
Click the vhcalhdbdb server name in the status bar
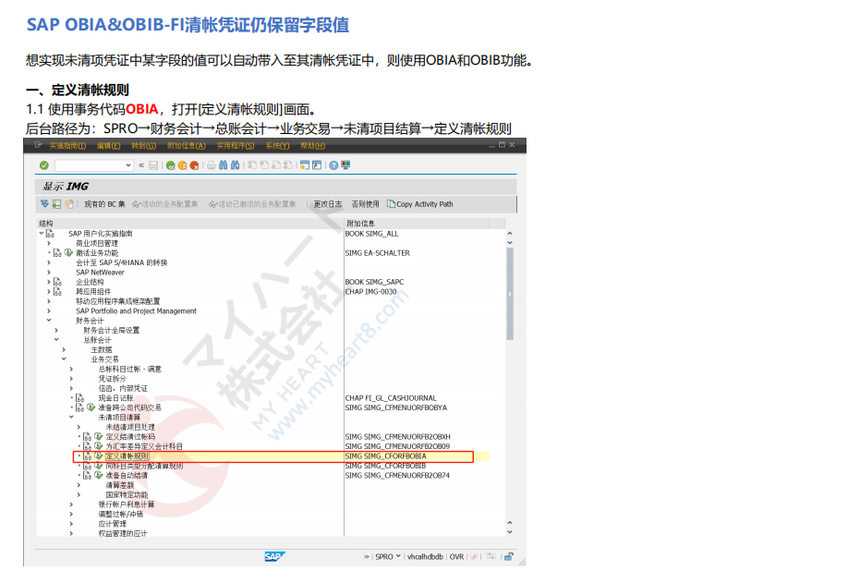click(x=425, y=556)
